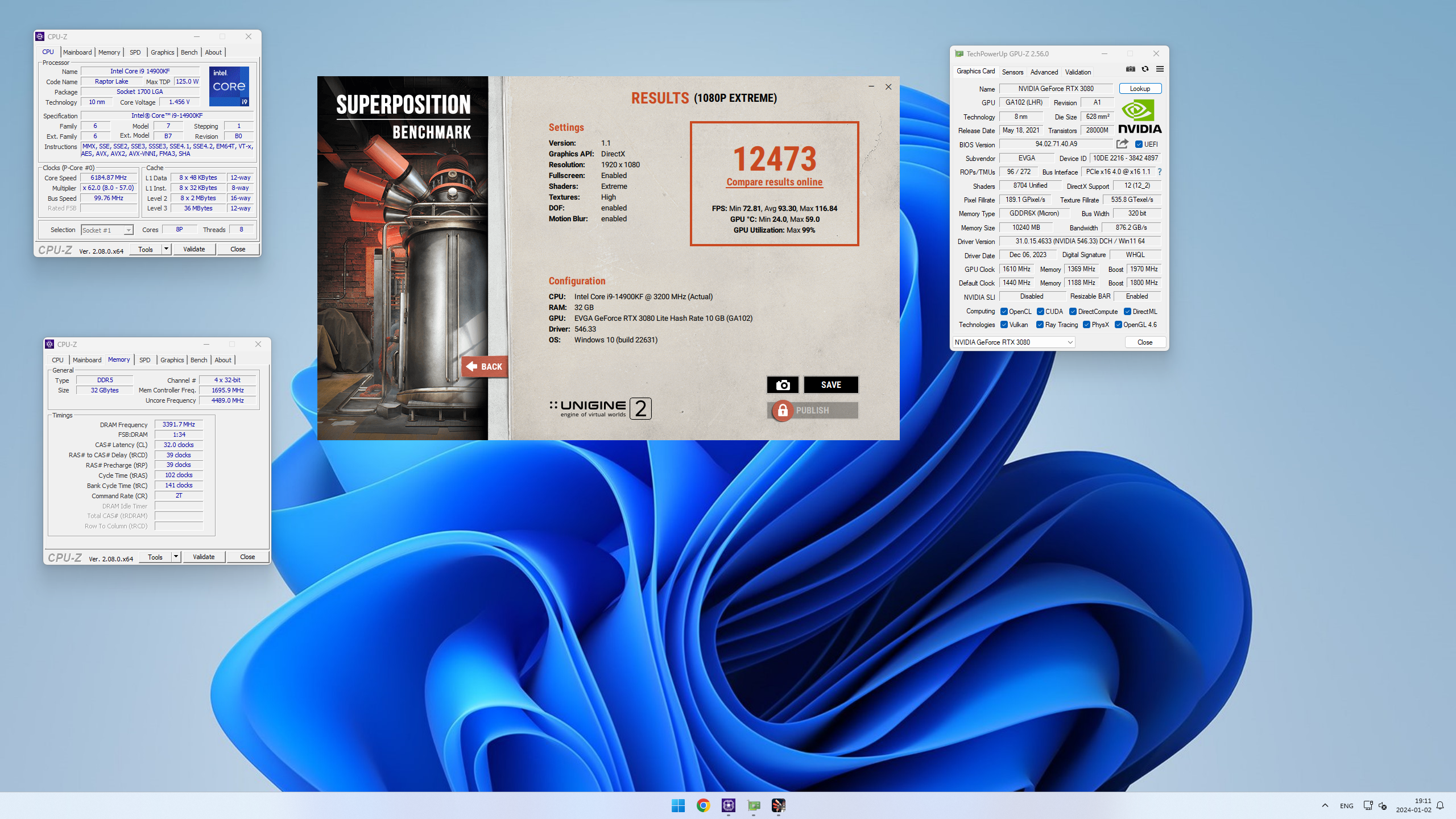Toggle the Ray Tracing checkbox

click(x=1040, y=325)
